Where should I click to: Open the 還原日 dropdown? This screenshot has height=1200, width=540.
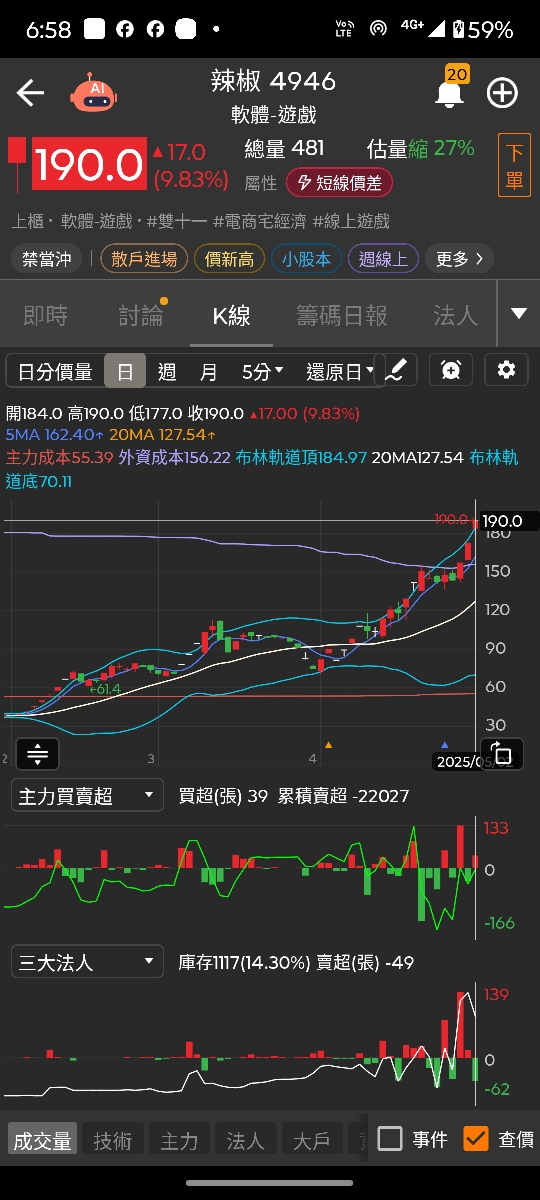[339, 372]
